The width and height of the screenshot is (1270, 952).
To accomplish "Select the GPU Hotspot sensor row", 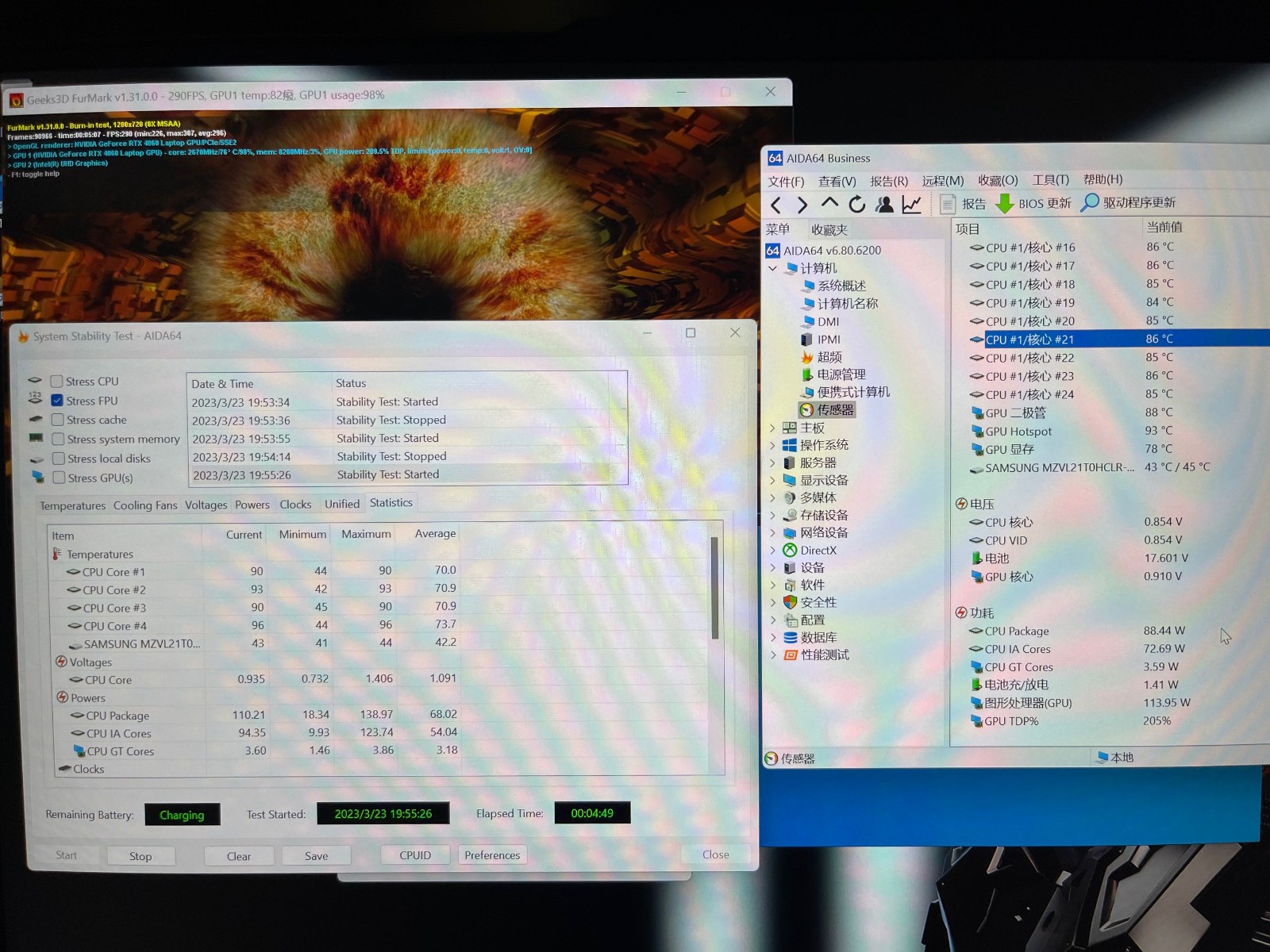I will click(1111, 431).
